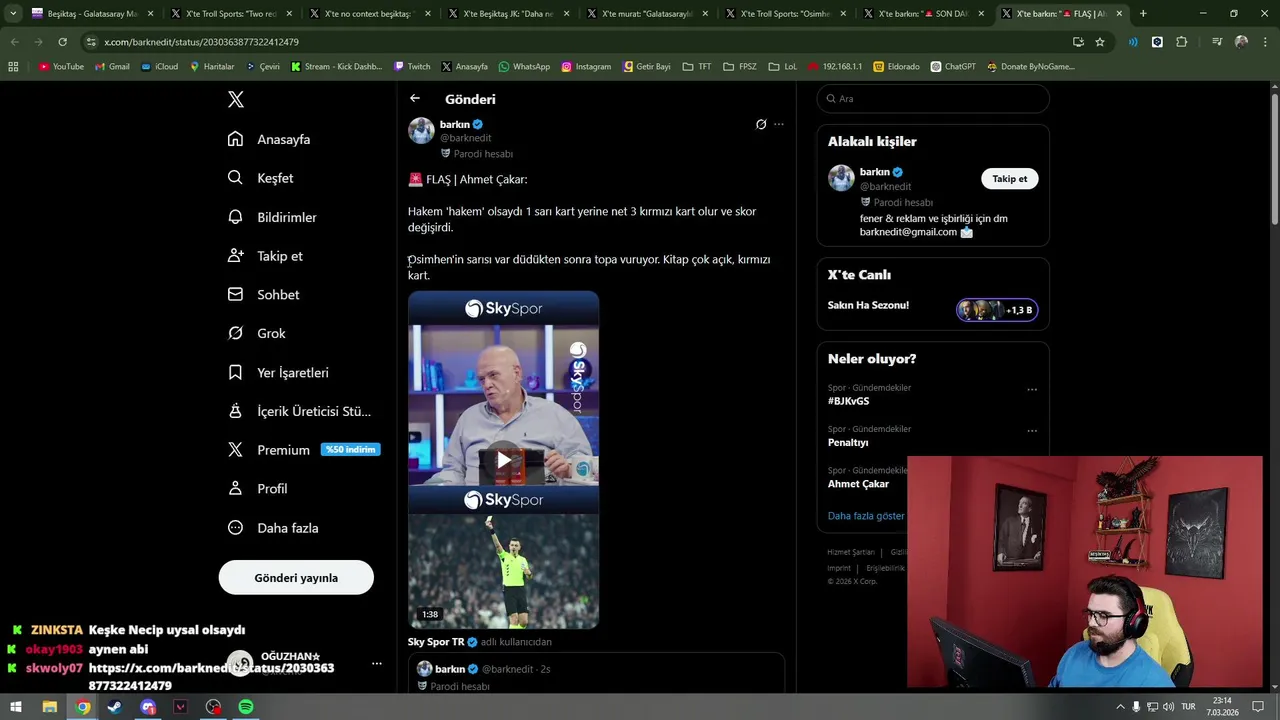
Task: Click Gönderi yayınla button
Action: (x=296, y=578)
